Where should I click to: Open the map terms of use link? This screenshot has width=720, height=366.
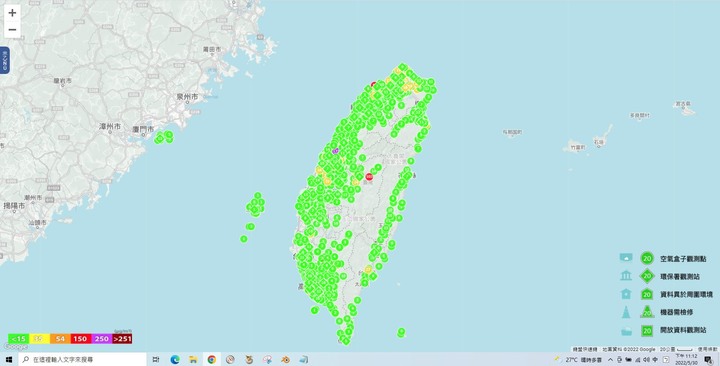(708, 349)
